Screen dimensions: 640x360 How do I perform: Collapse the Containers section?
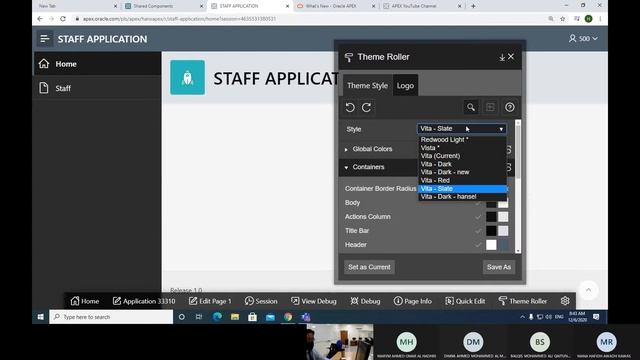(x=346, y=167)
